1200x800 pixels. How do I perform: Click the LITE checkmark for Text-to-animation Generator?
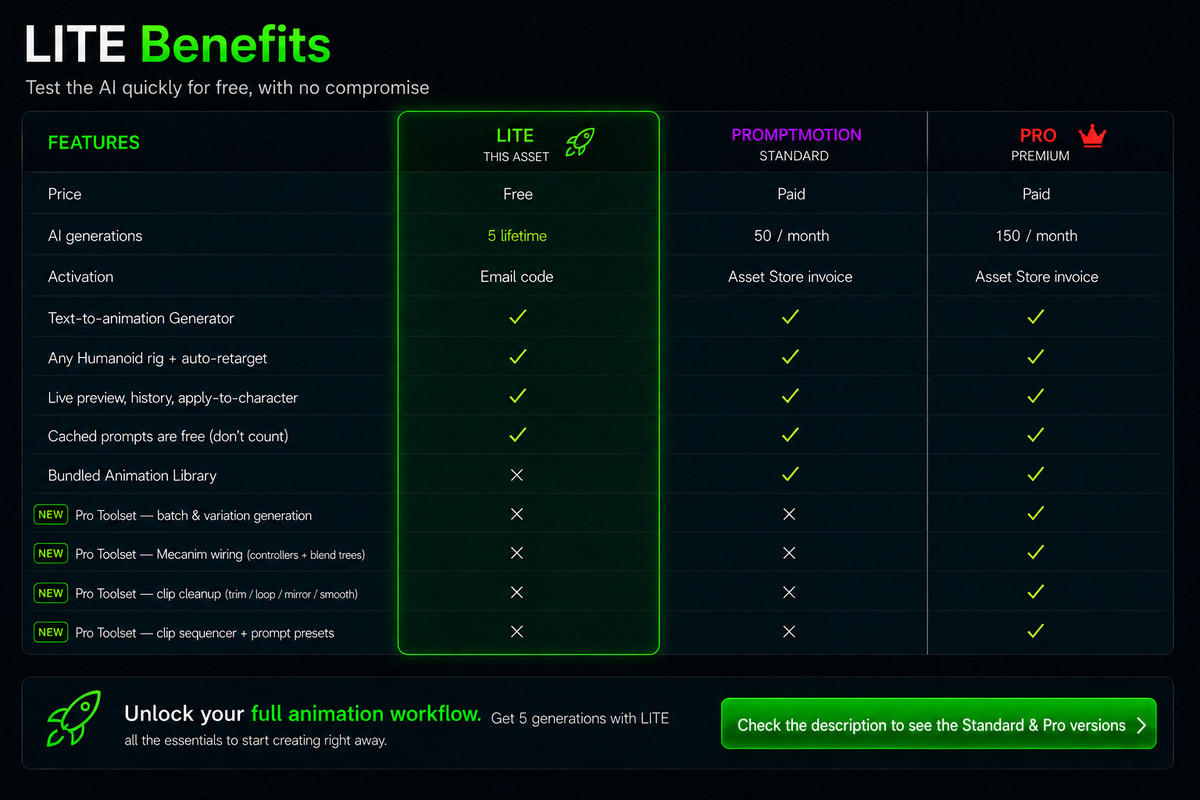[517, 317]
